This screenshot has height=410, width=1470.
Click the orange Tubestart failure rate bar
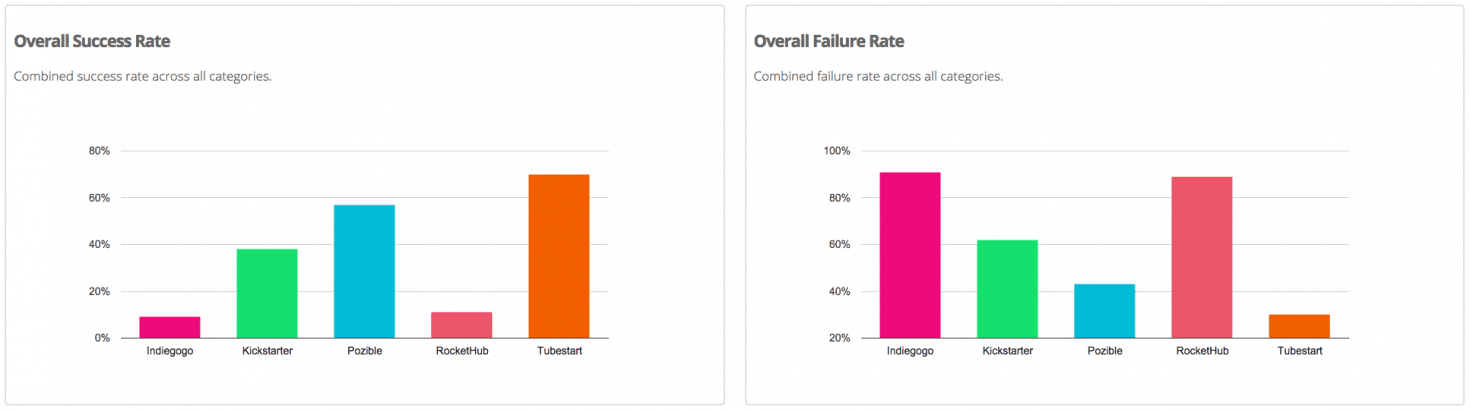coord(1299,326)
